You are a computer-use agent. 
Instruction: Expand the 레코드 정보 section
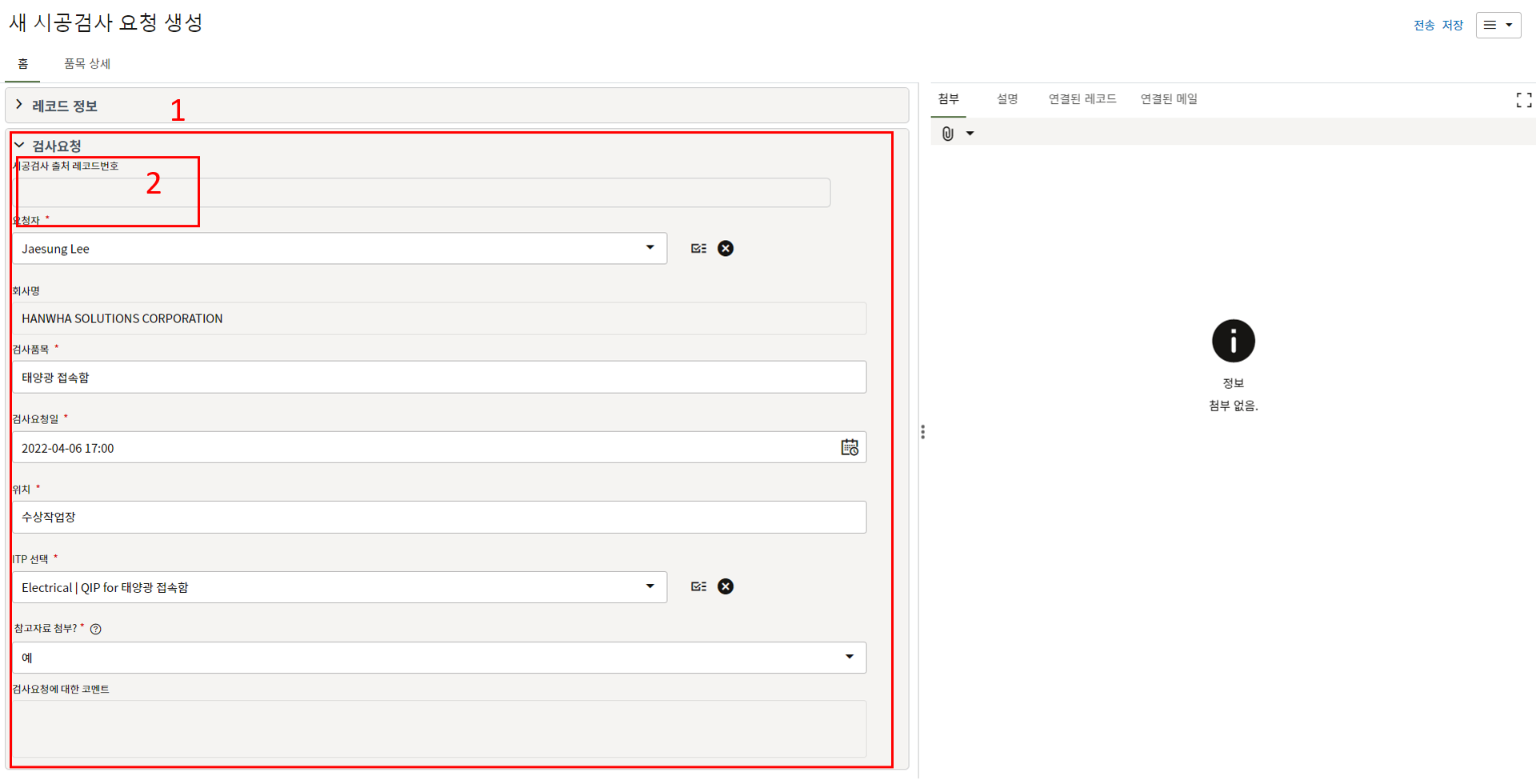(x=19, y=106)
